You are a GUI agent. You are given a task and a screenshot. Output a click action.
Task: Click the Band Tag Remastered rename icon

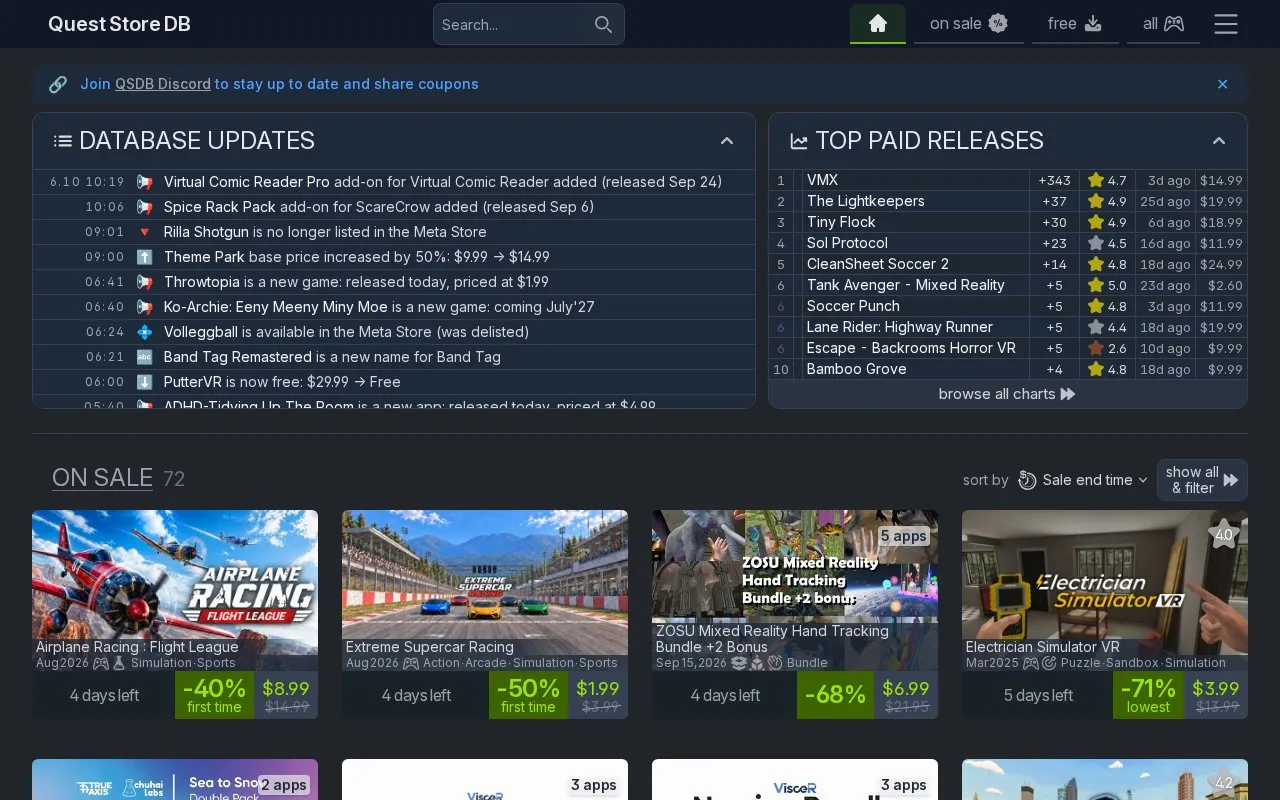(144, 357)
